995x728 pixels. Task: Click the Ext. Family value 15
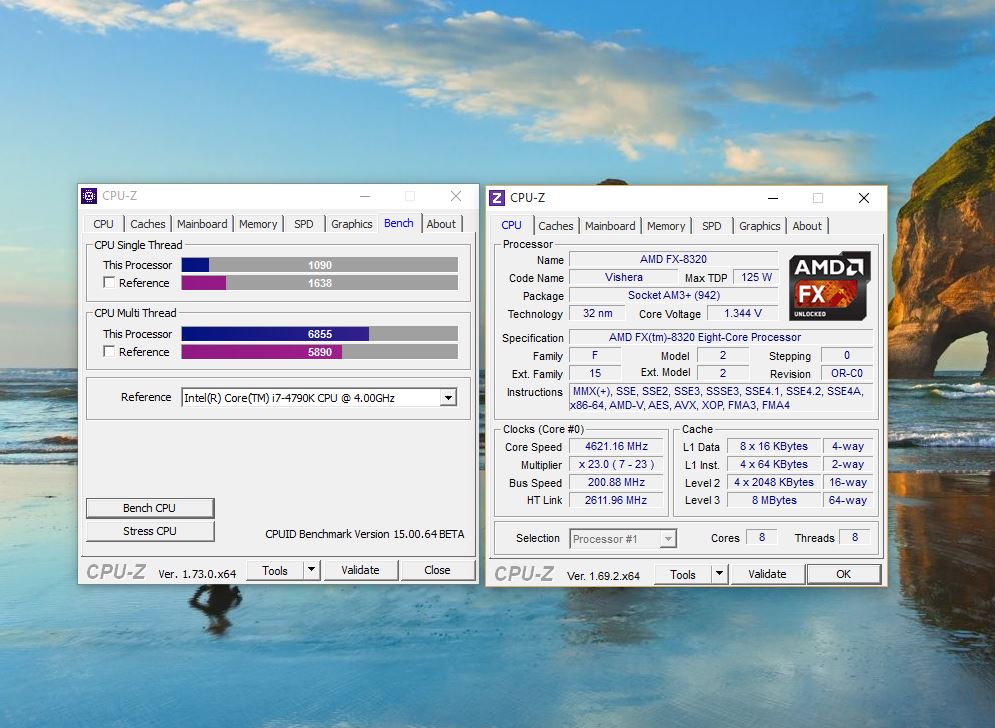pyautogui.click(x=595, y=373)
